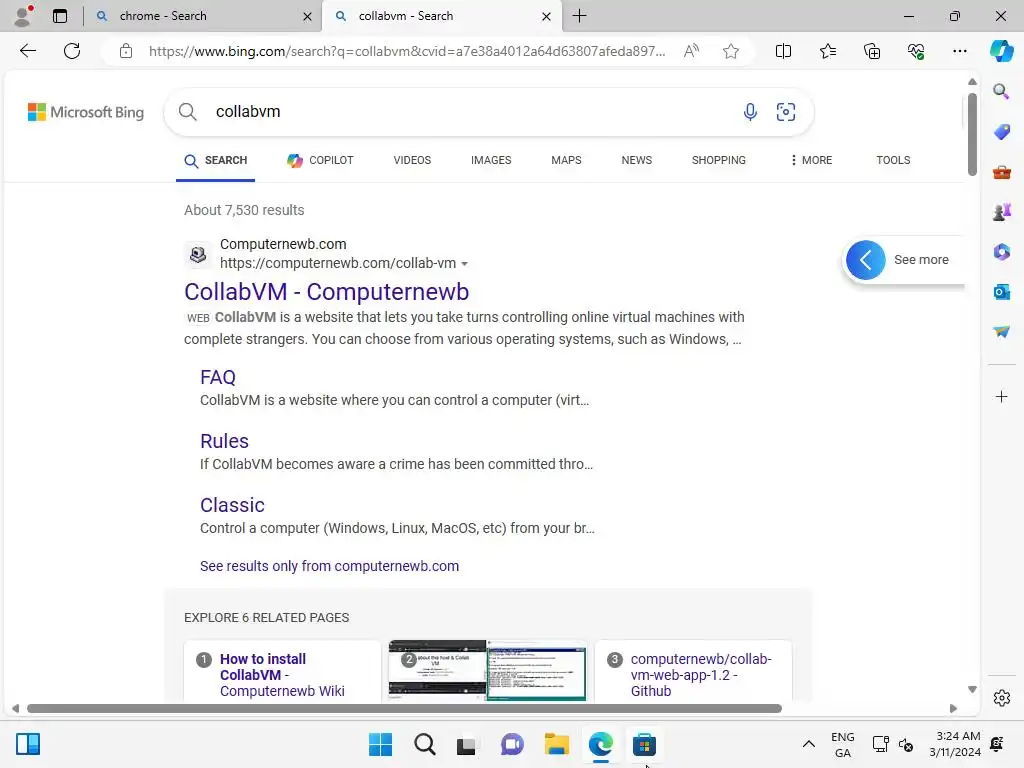
Task: Open the Shopping tag sidebar icon
Action: (x=1001, y=132)
